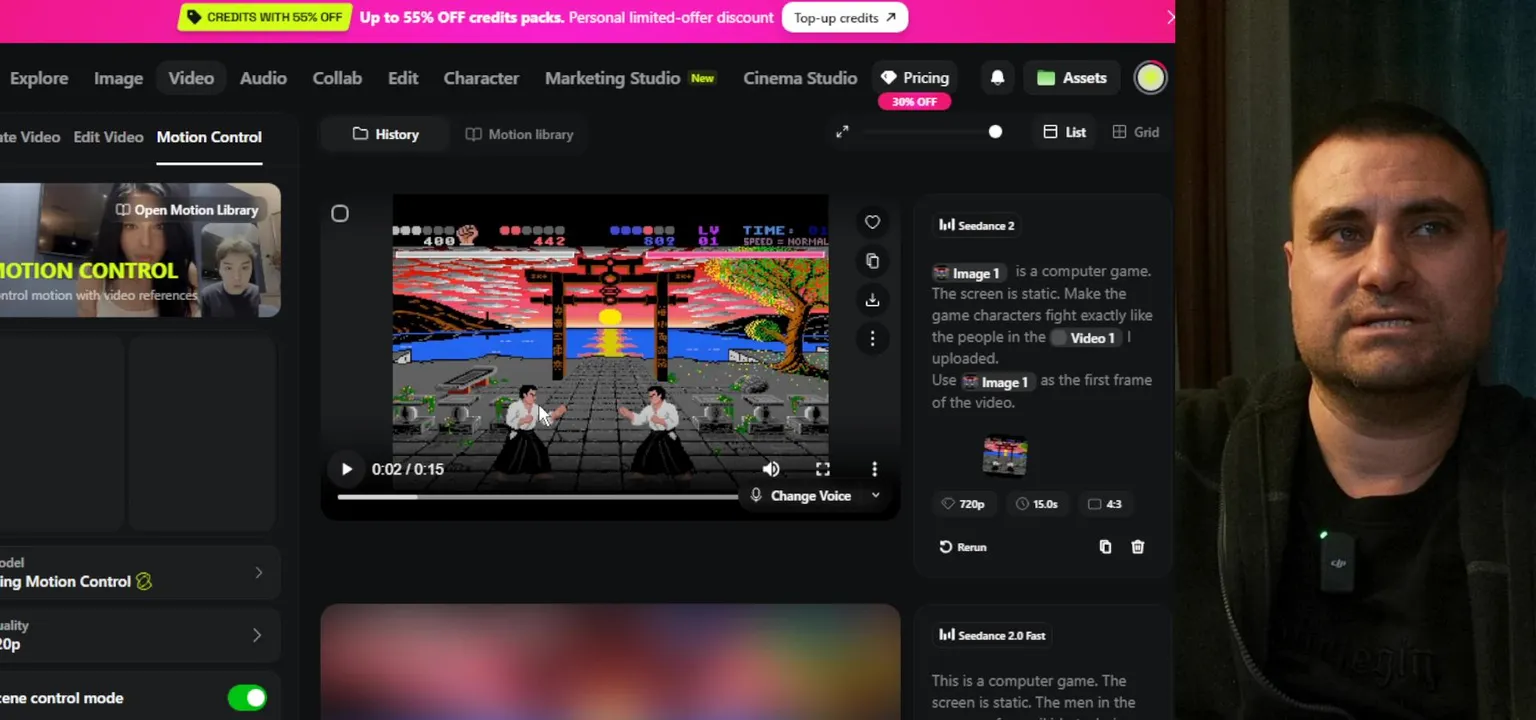Click the Image 1 tag at the prompt start
The image size is (1536, 720).
click(968, 272)
